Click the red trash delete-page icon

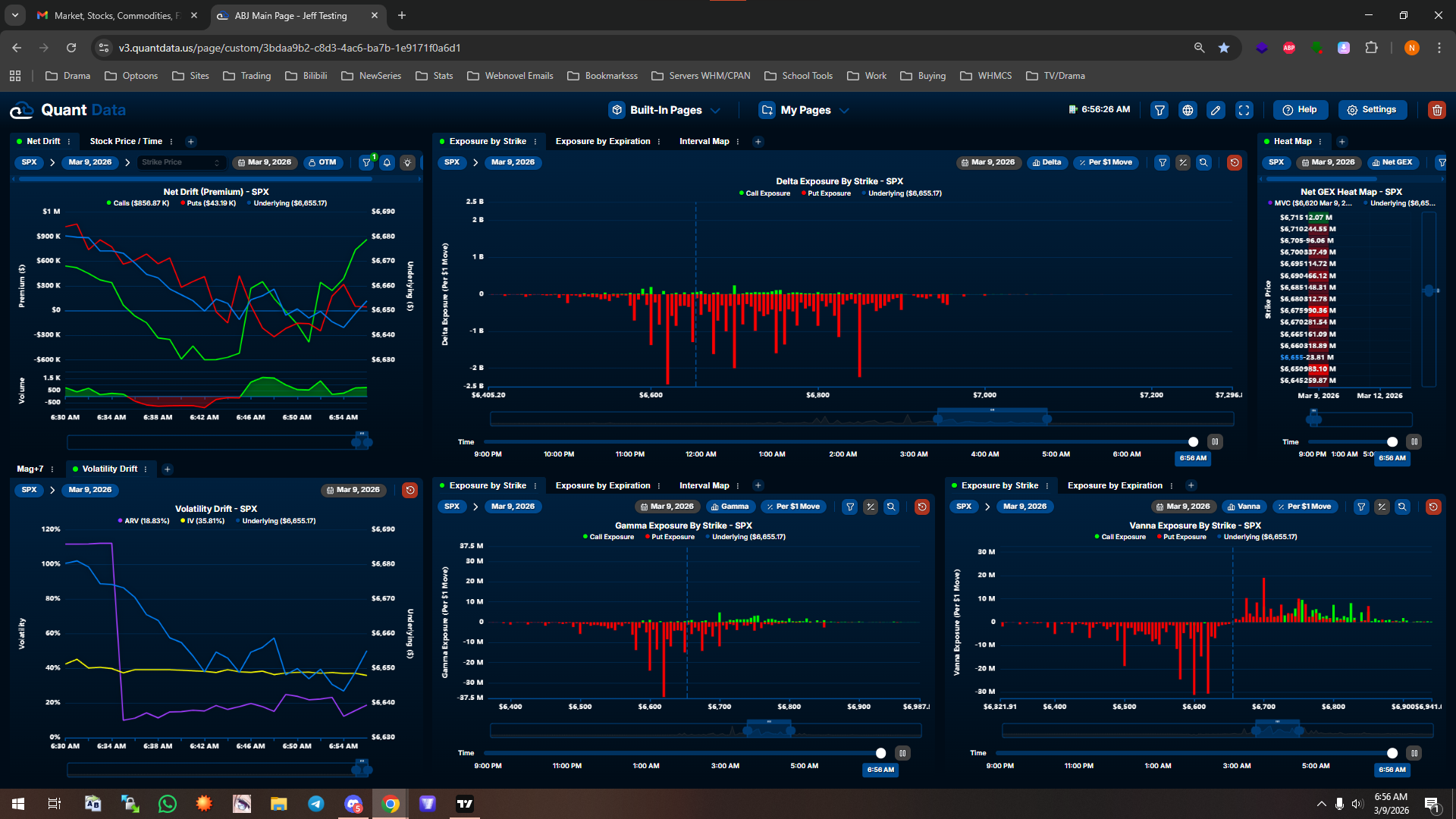tap(1436, 110)
